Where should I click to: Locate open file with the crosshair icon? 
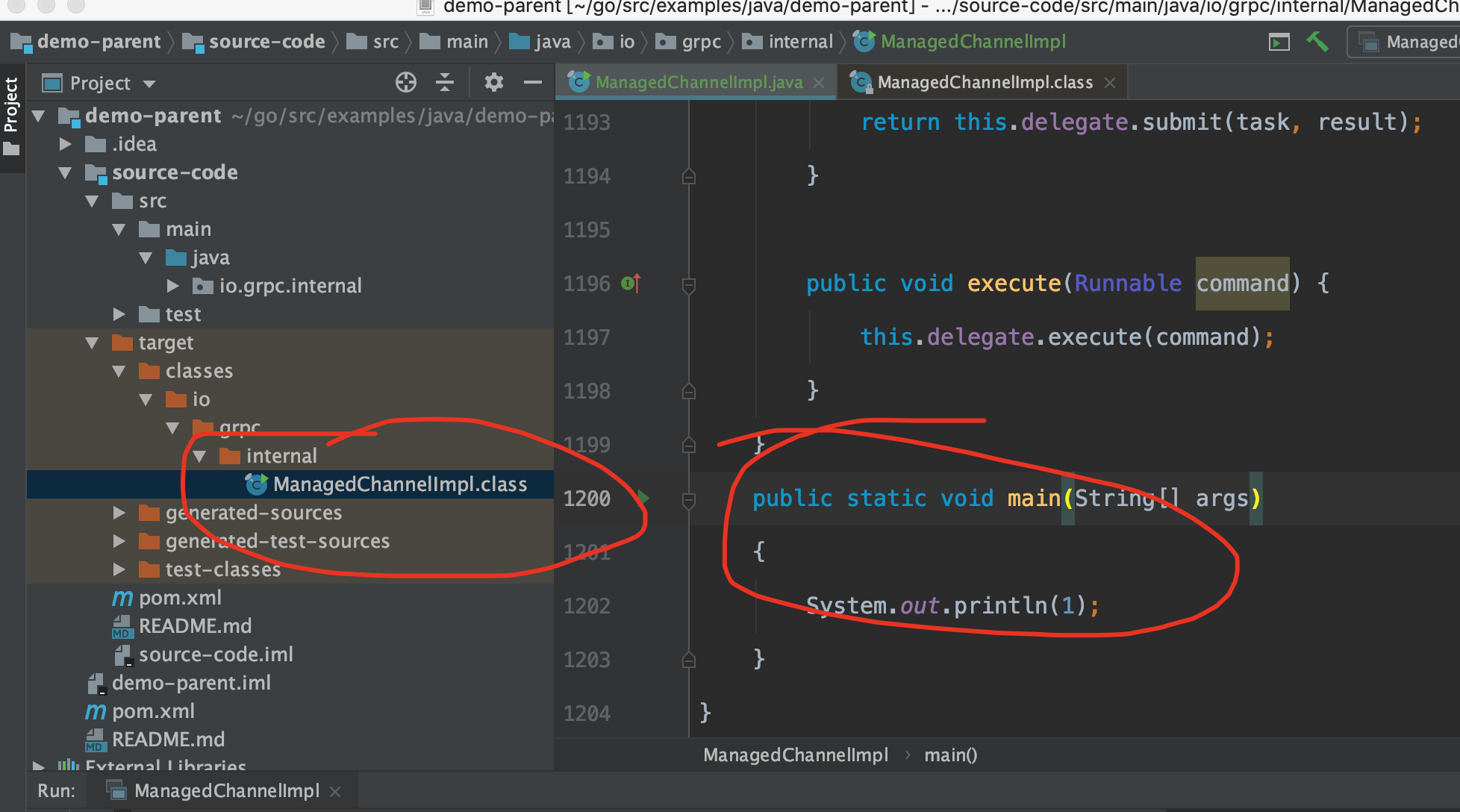coord(405,83)
